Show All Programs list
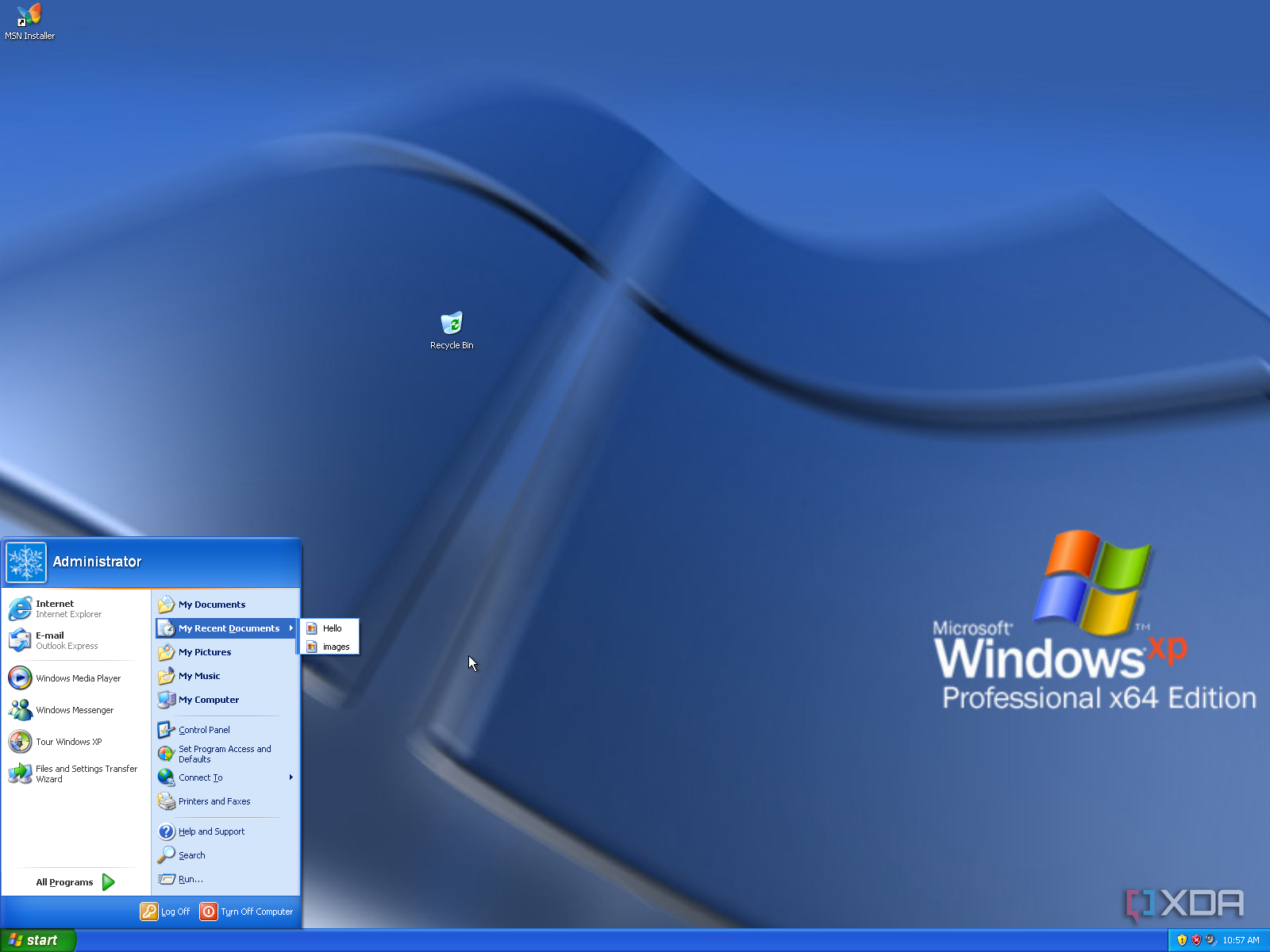 point(75,882)
